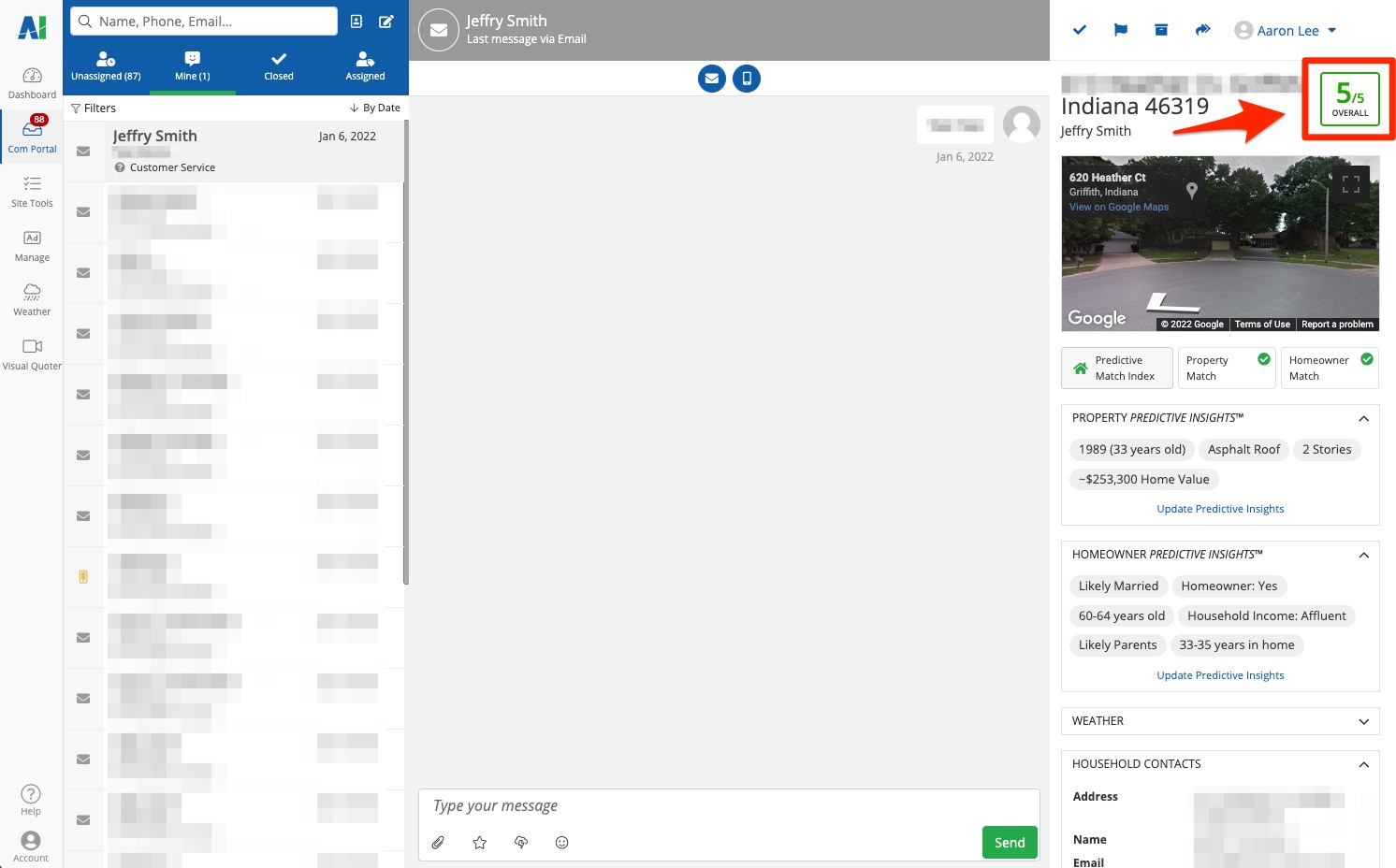
Task: Open the emoji picker smiley icon
Action: 561,843
